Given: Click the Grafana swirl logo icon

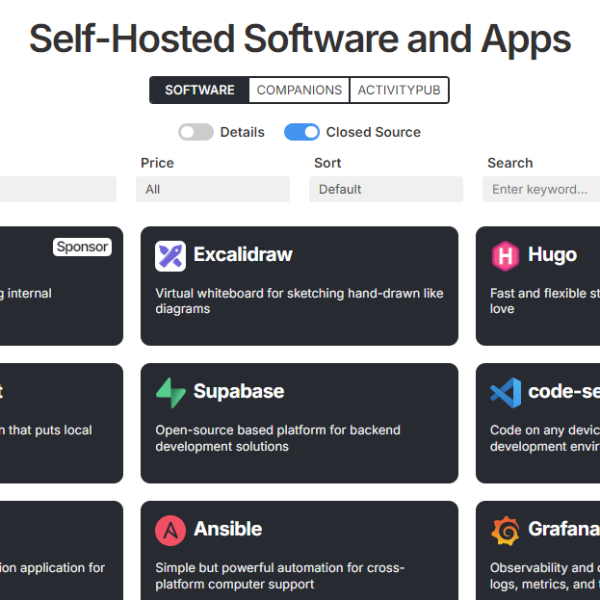Looking at the screenshot, I should (505, 530).
